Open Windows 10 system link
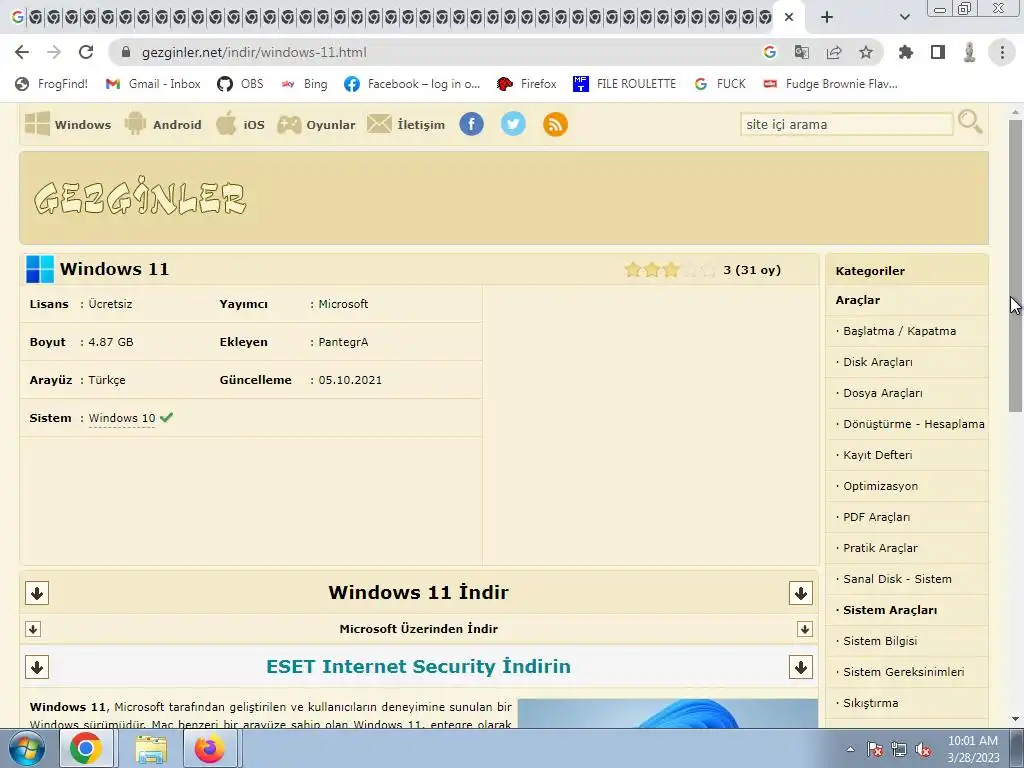The width and height of the screenshot is (1024, 768). (x=121, y=418)
